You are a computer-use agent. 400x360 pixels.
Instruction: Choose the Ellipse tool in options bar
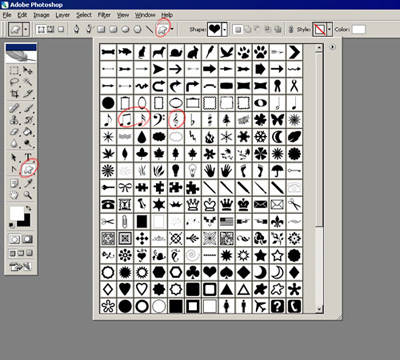point(125,29)
